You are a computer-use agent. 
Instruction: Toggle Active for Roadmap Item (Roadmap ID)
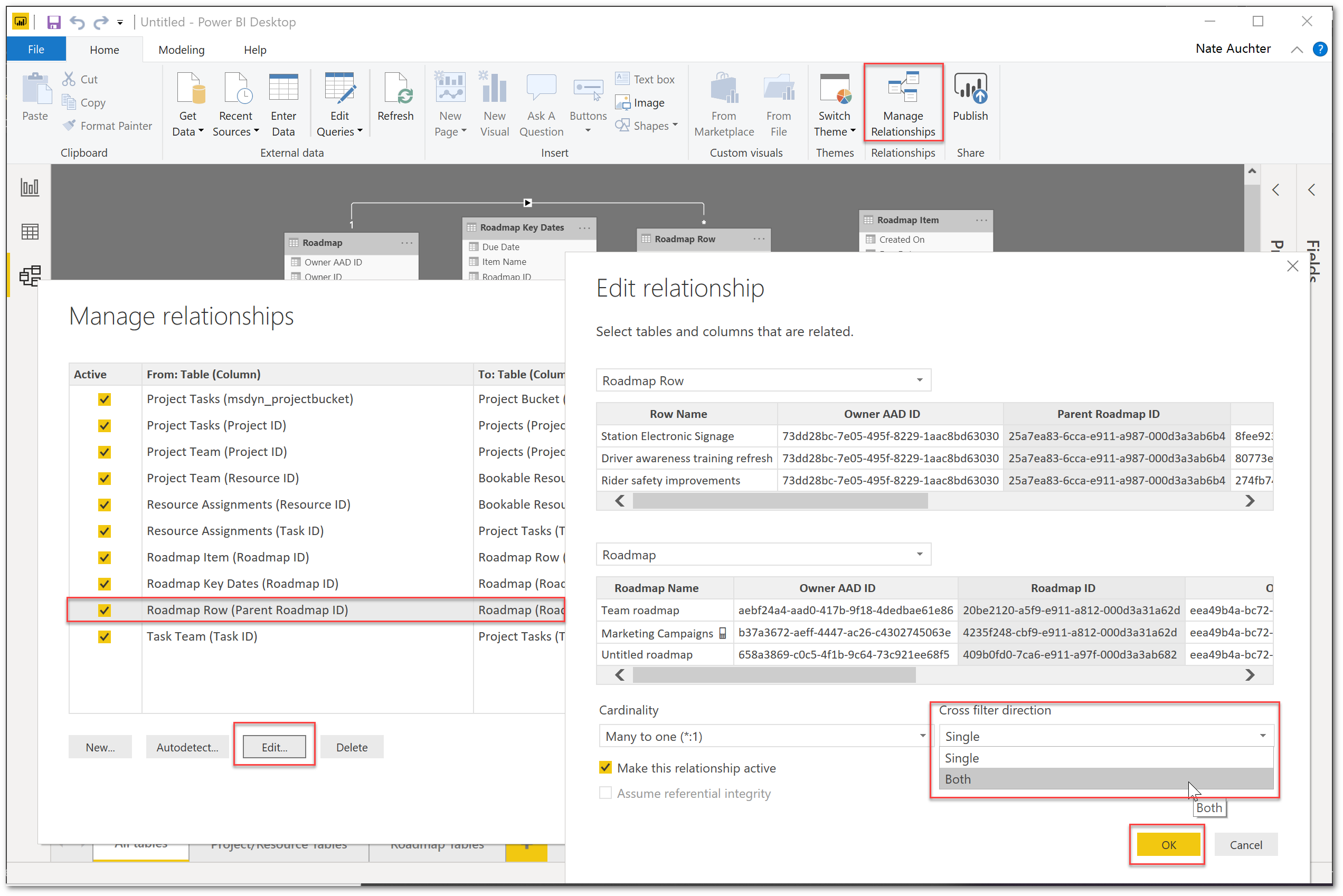[104, 557]
